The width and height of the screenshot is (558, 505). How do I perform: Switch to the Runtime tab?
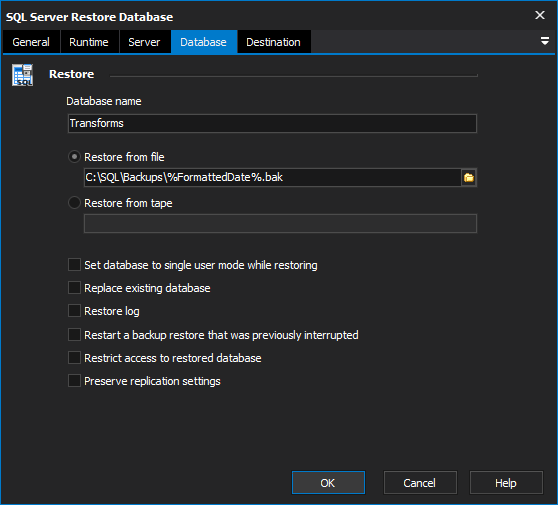pos(89,42)
